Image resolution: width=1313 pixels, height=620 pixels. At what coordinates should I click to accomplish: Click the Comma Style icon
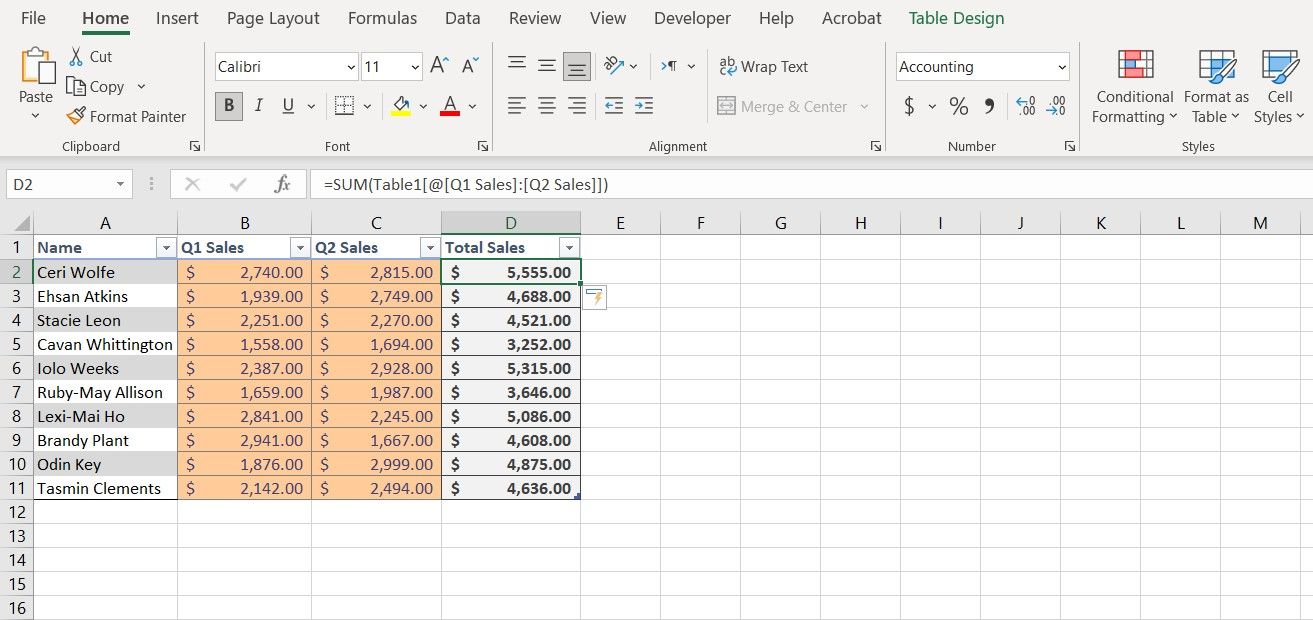click(x=988, y=106)
